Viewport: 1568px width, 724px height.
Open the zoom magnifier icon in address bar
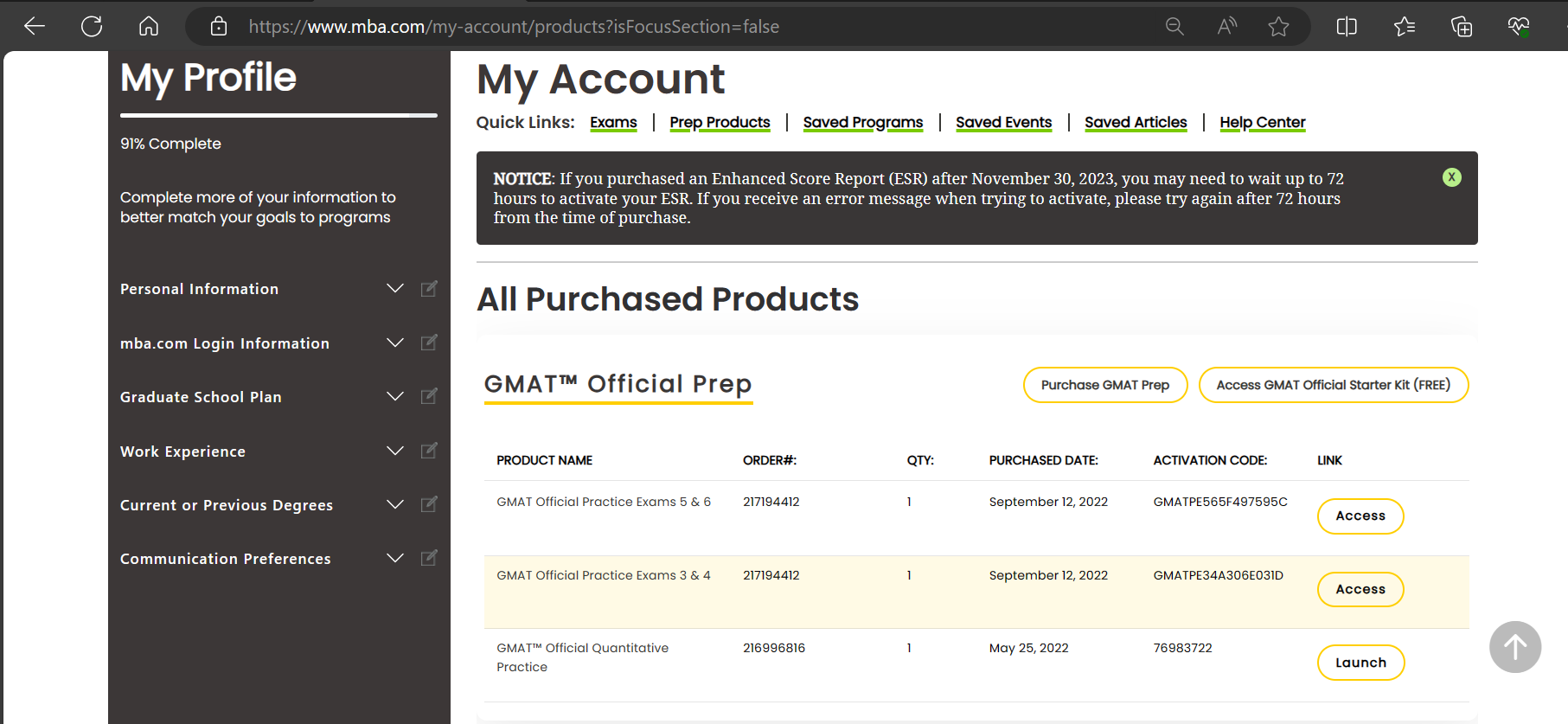pos(1174,27)
